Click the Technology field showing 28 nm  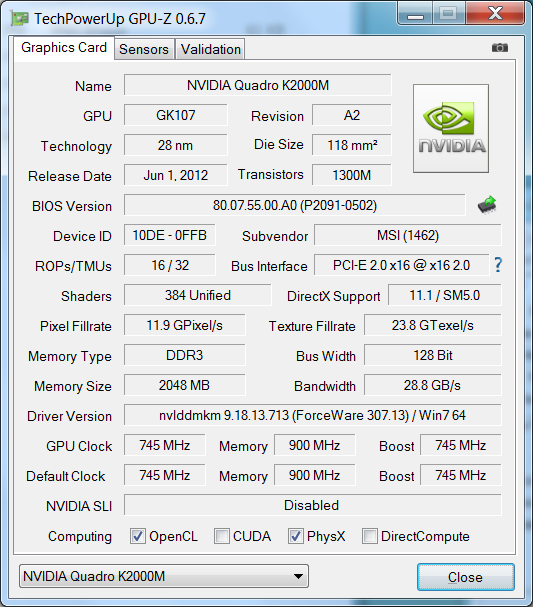tap(176, 145)
